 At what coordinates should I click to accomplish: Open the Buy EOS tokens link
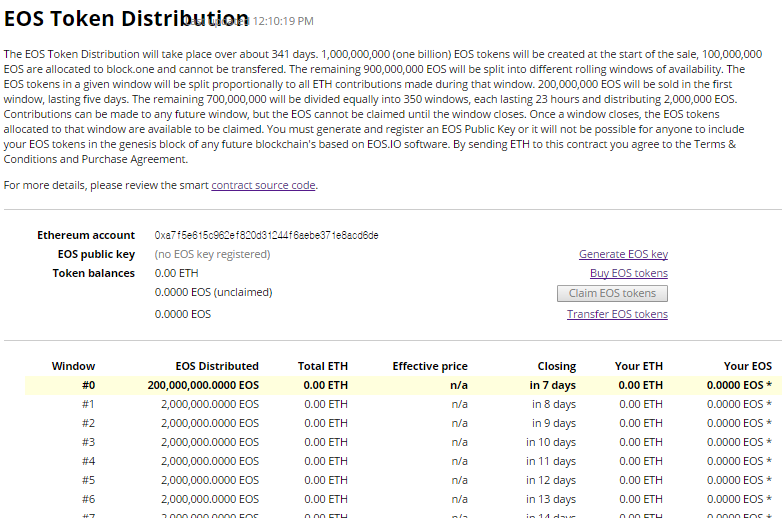pos(628,273)
